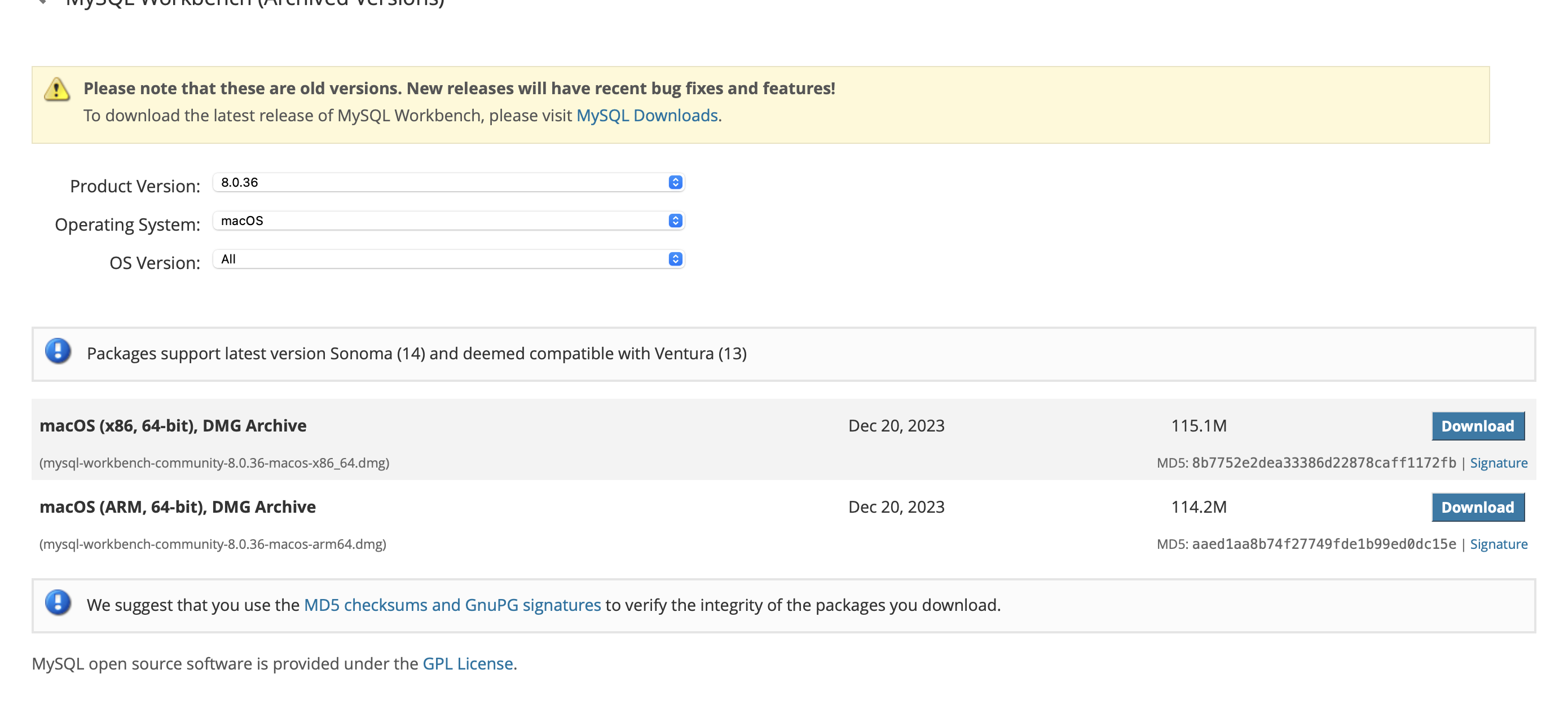Open the MD5 checksums and GnuPG signatures link
Screen dimensions: 1568x722
pyautogui.click(x=452, y=605)
